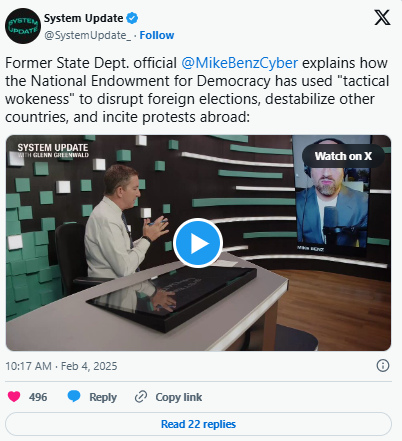
Task: Click the Copy link text
Action: (179, 397)
